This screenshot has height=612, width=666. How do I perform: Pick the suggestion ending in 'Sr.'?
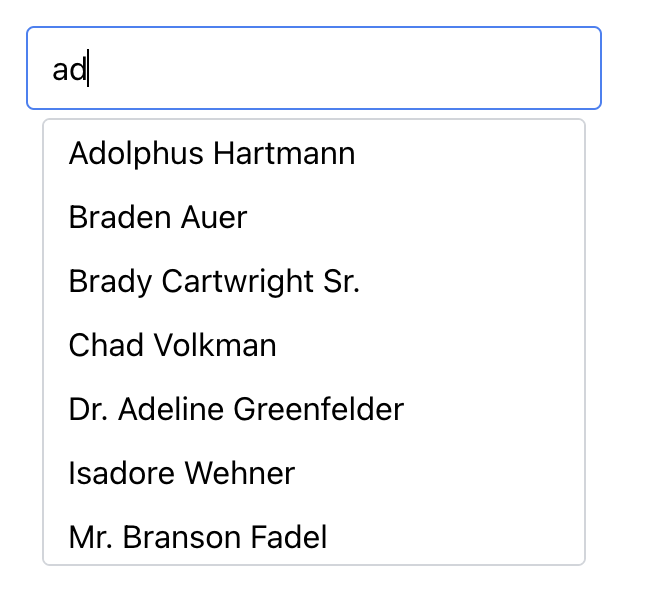point(214,282)
